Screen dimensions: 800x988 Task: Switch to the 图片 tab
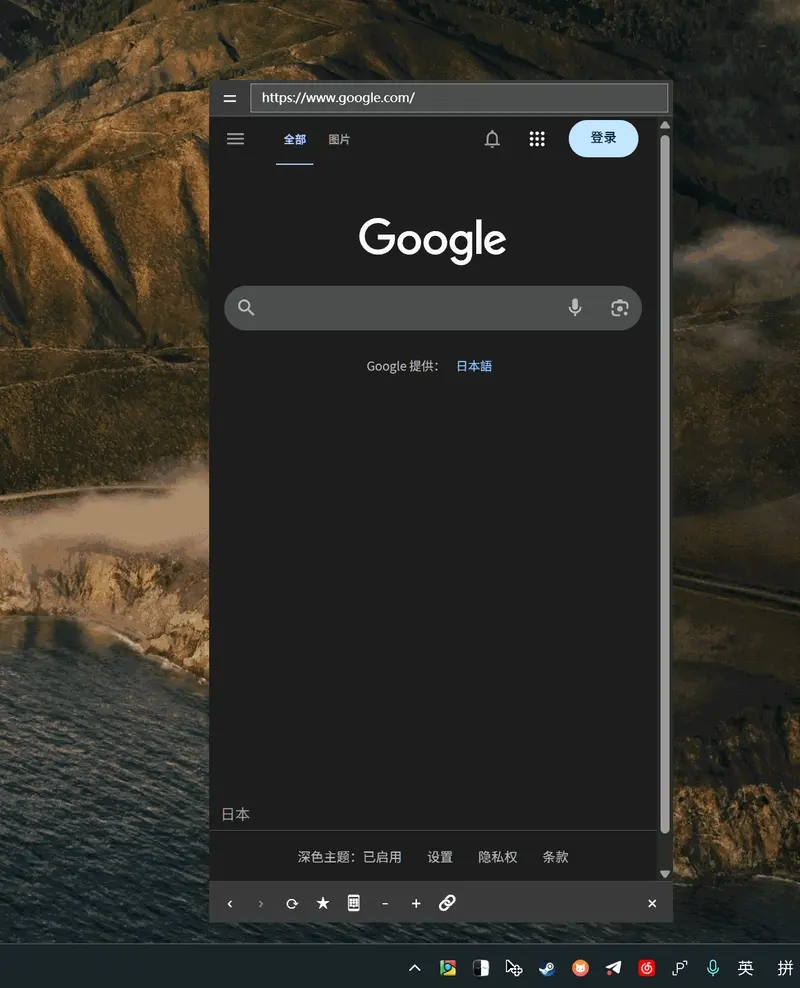tap(339, 139)
